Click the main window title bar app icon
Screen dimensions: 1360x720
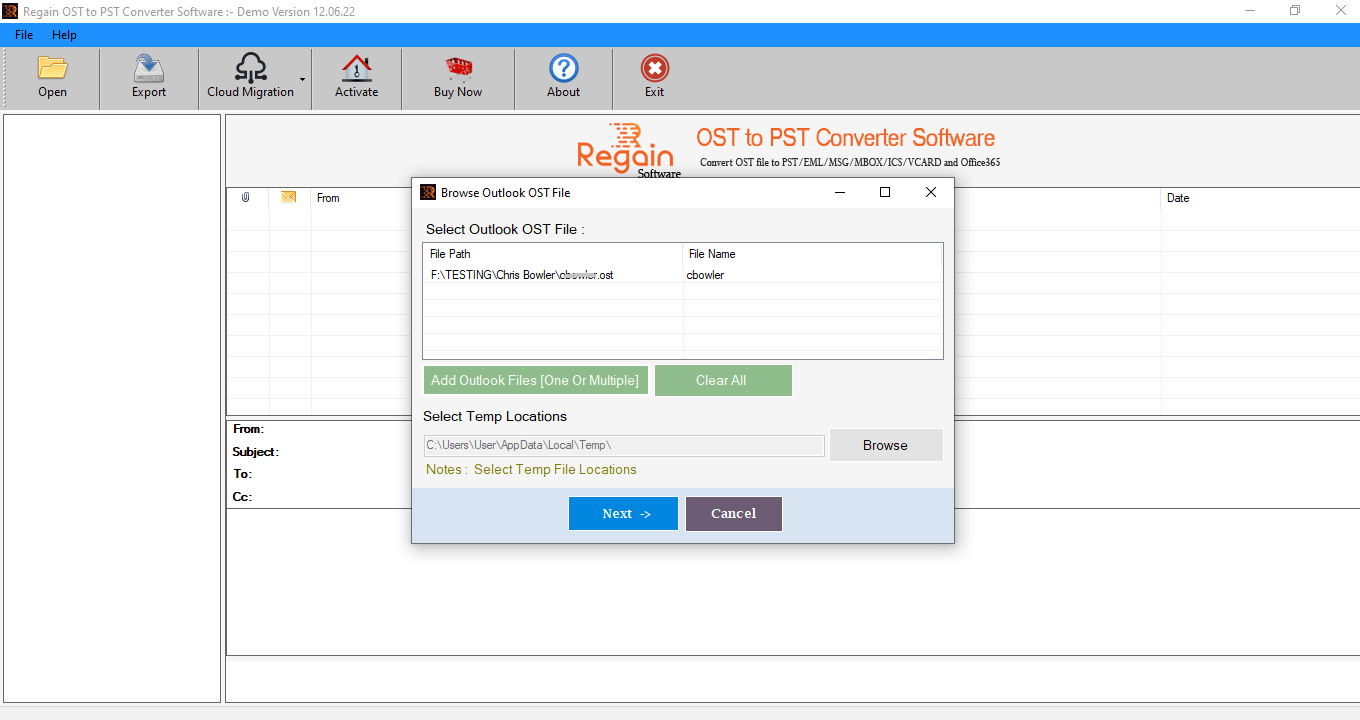click(x=10, y=11)
